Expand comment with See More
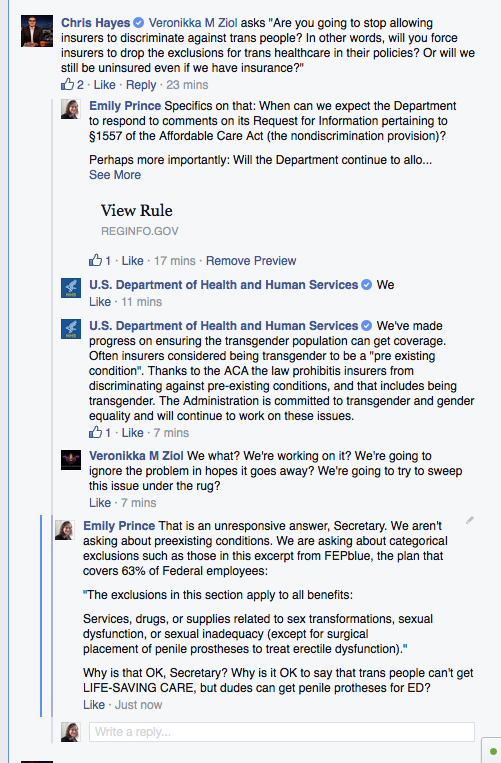501x763 pixels. 115,175
